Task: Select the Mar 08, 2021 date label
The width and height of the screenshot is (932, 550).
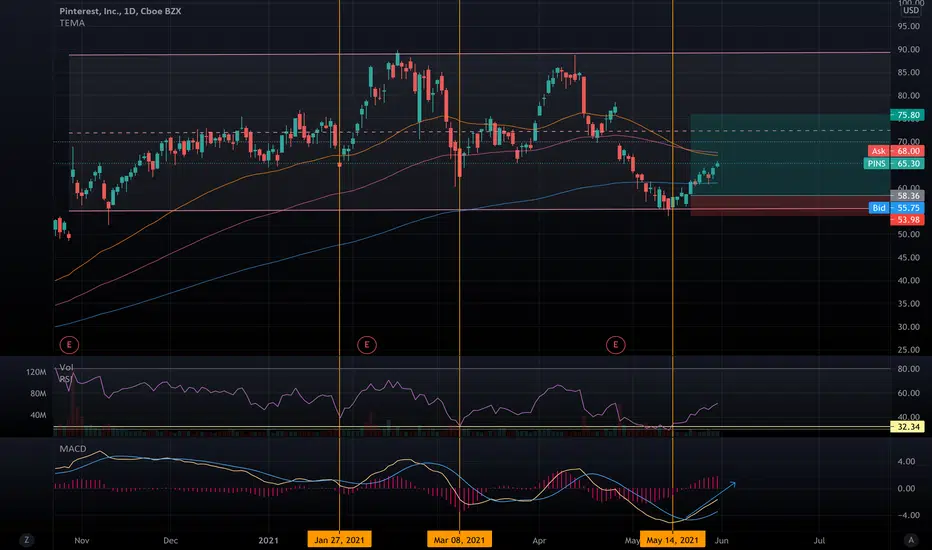Action: pyautogui.click(x=459, y=540)
